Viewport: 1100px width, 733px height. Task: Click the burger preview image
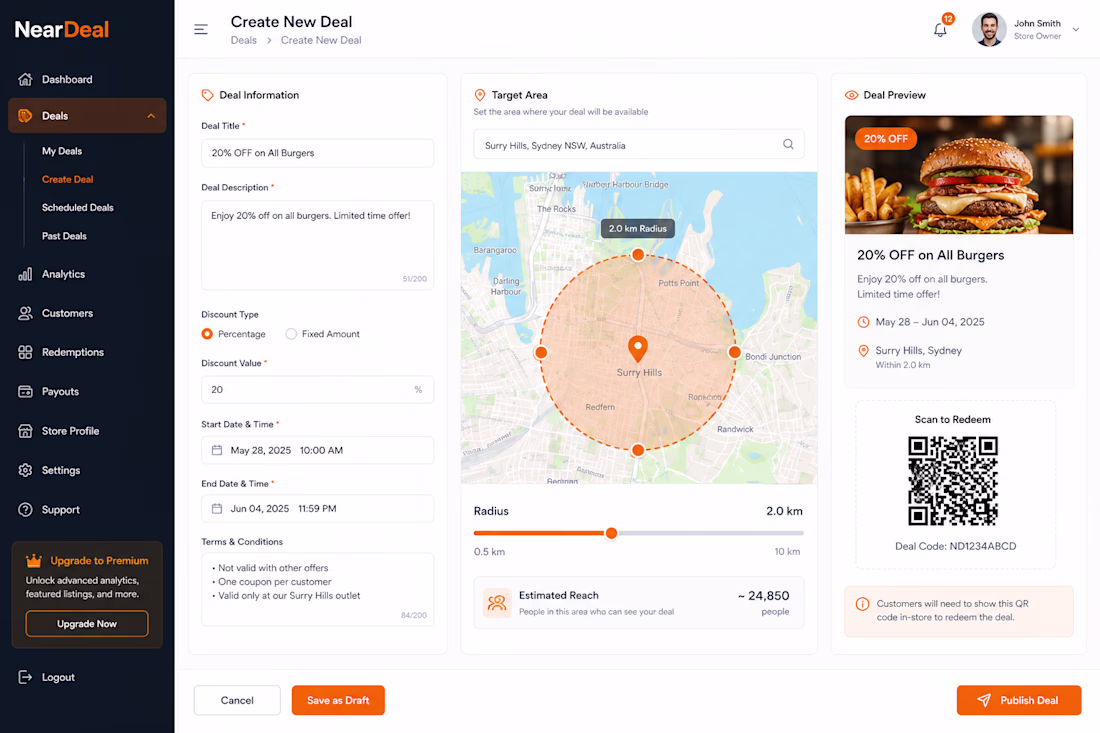(x=959, y=175)
